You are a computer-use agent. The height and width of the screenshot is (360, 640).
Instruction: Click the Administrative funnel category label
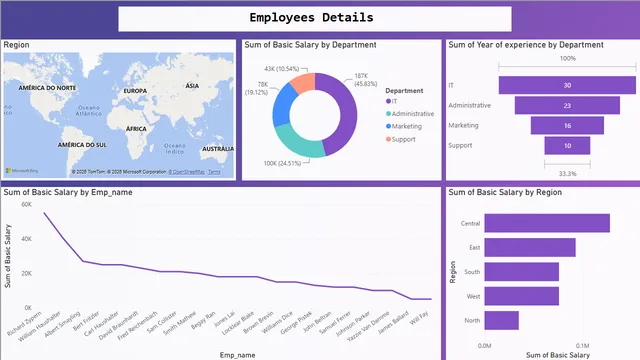[x=469, y=105]
